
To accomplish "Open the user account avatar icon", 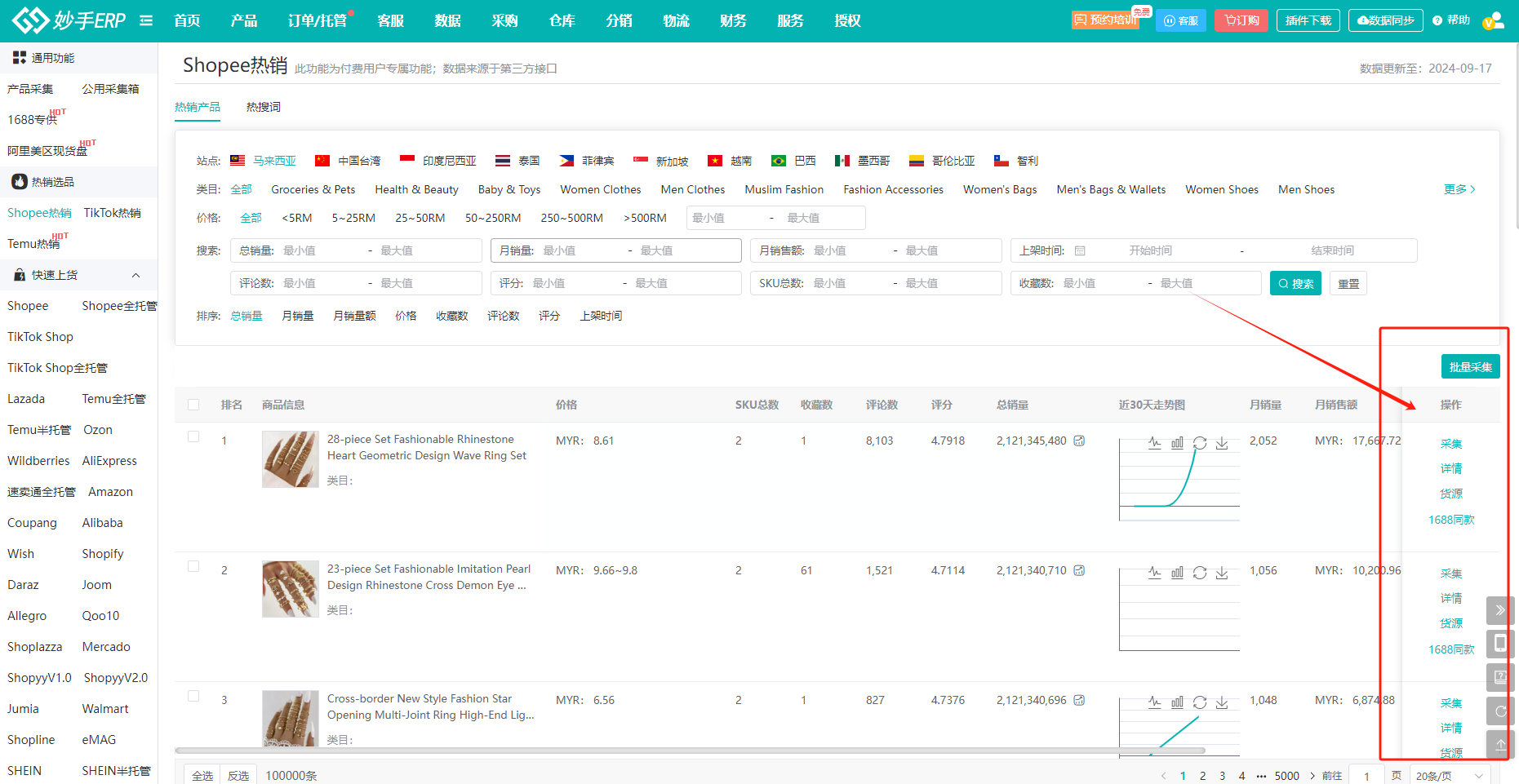I will coord(1493,20).
